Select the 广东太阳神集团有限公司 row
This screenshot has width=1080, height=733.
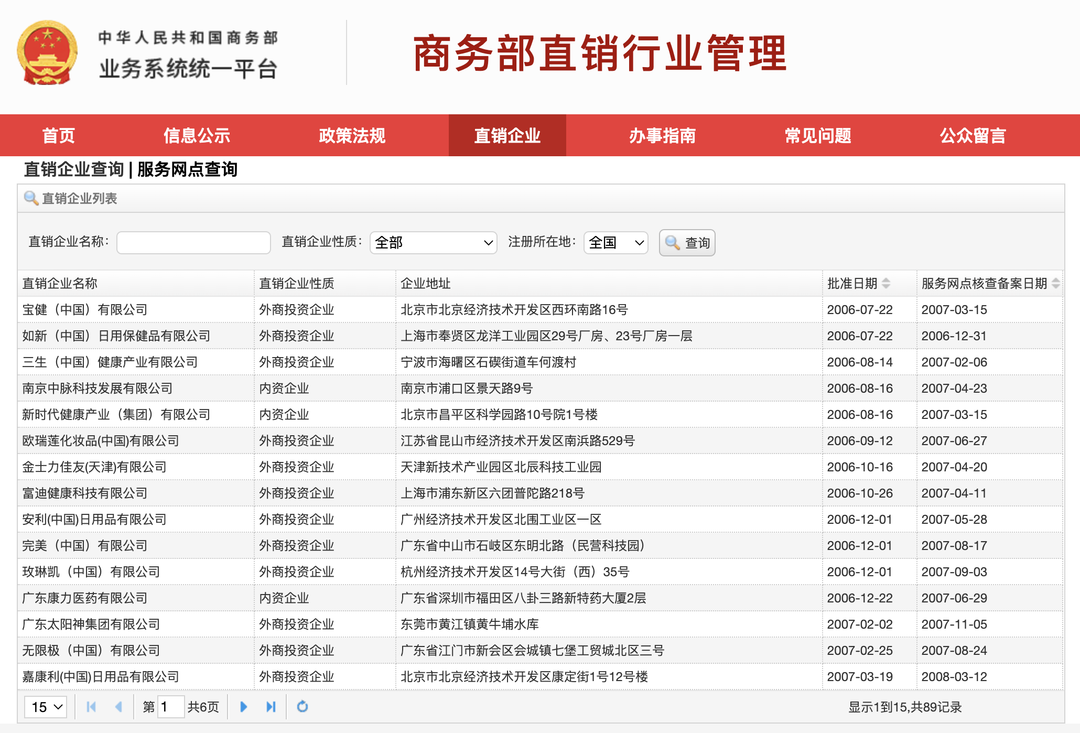pos(540,624)
